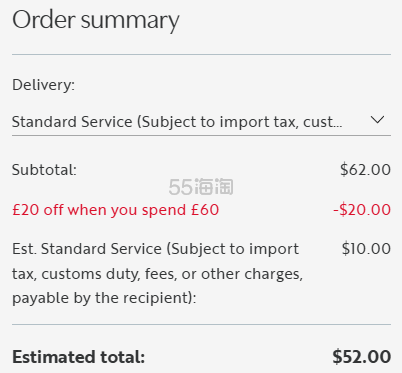
Task: Select the $10.00 shipping cost
Action: [366, 249]
